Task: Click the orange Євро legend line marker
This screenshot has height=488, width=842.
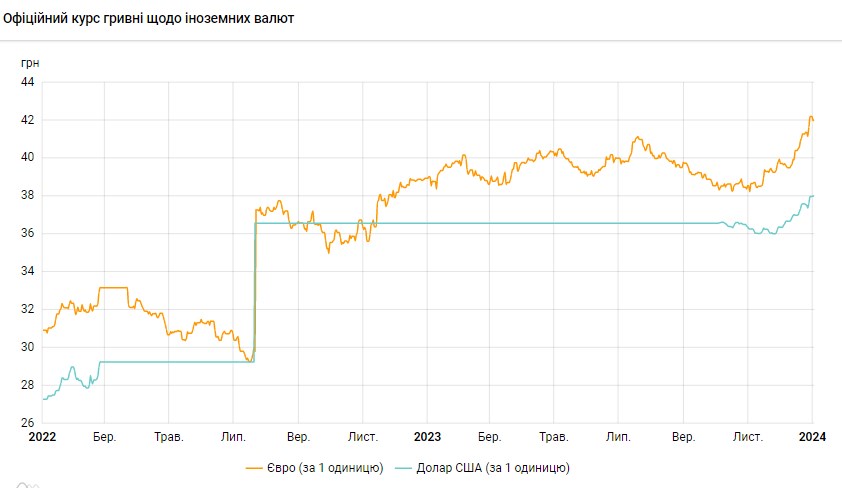Action: tap(254, 467)
